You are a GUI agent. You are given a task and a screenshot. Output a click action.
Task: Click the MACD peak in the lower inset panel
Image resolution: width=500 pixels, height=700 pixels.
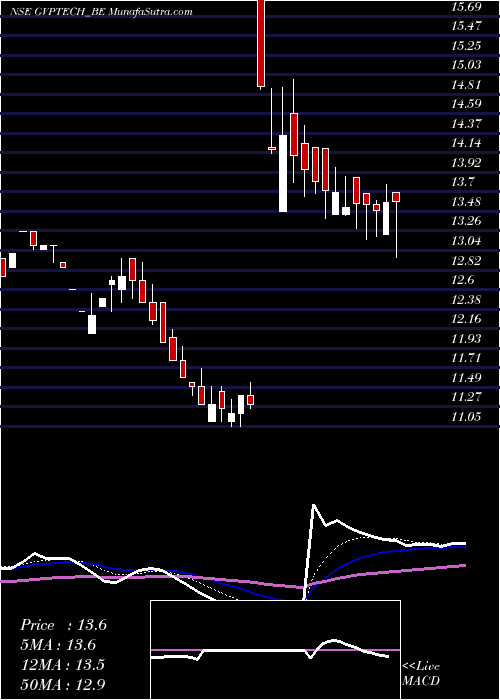pyautogui.click(x=334, y=641)
